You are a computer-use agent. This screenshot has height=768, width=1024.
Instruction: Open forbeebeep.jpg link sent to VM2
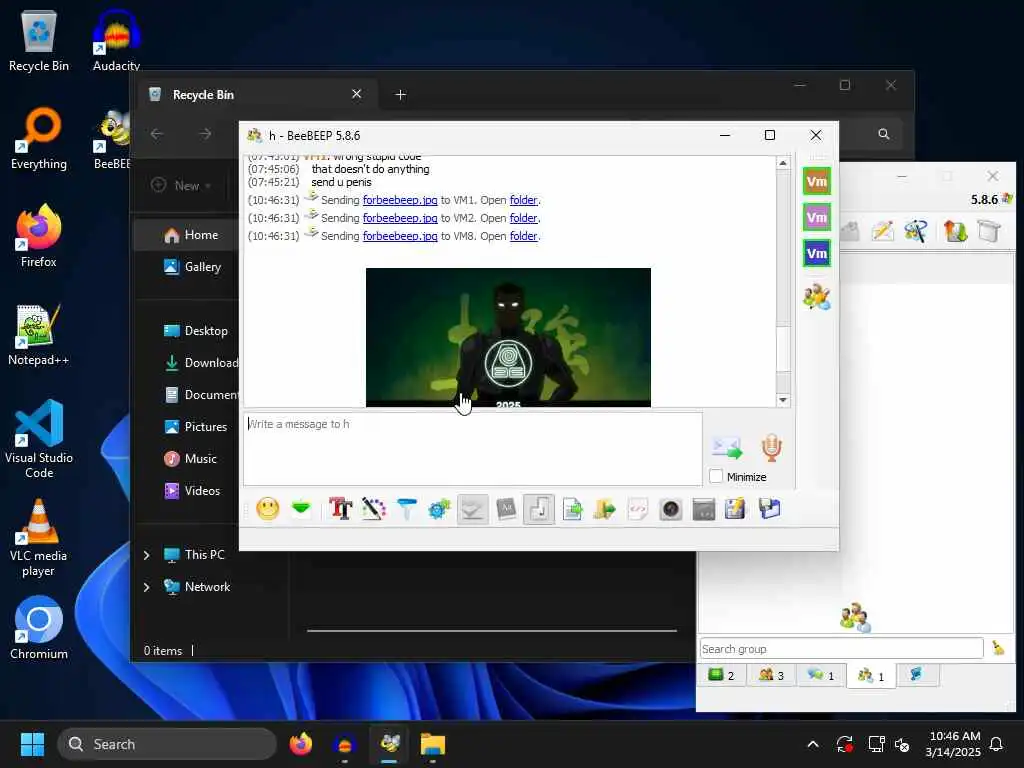pyautogui.click(x=400, y=218)
